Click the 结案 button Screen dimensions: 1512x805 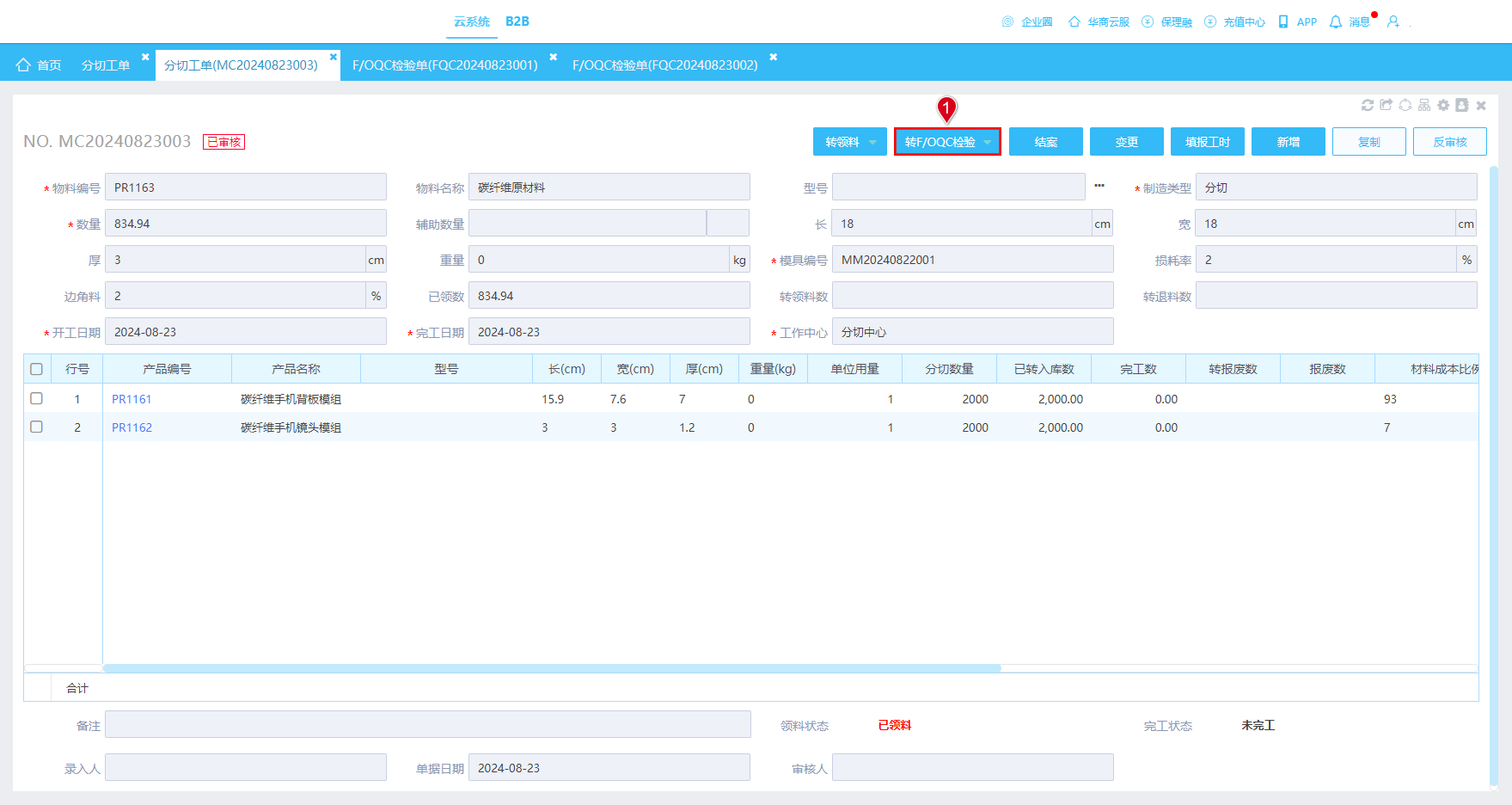[x=1046, y=142]
